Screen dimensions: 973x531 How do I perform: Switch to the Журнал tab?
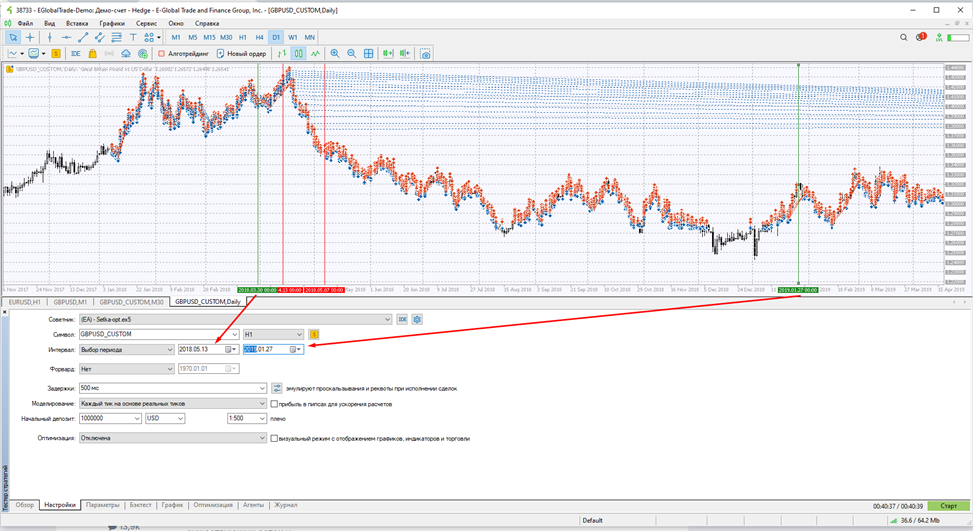[x=285, y=506]
